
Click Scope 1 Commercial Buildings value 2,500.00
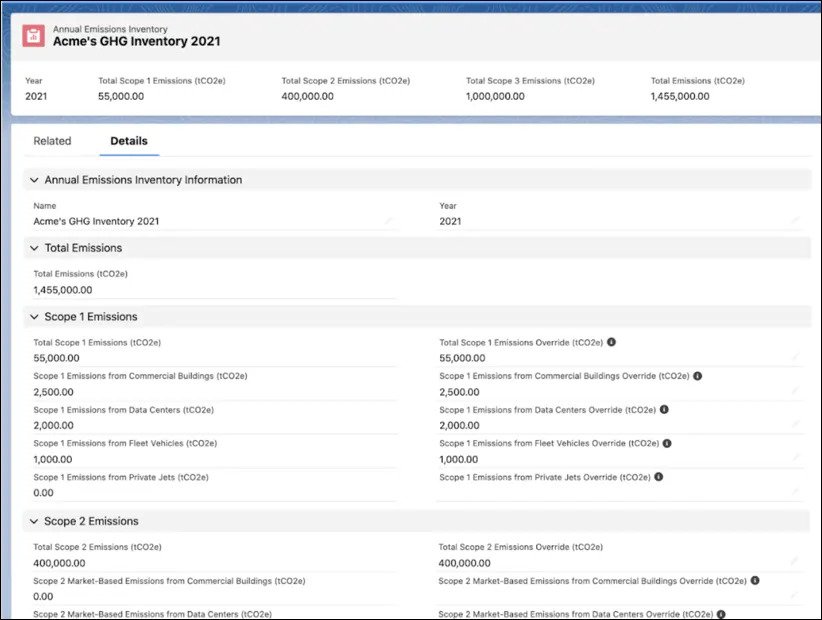tap(53, 392)
